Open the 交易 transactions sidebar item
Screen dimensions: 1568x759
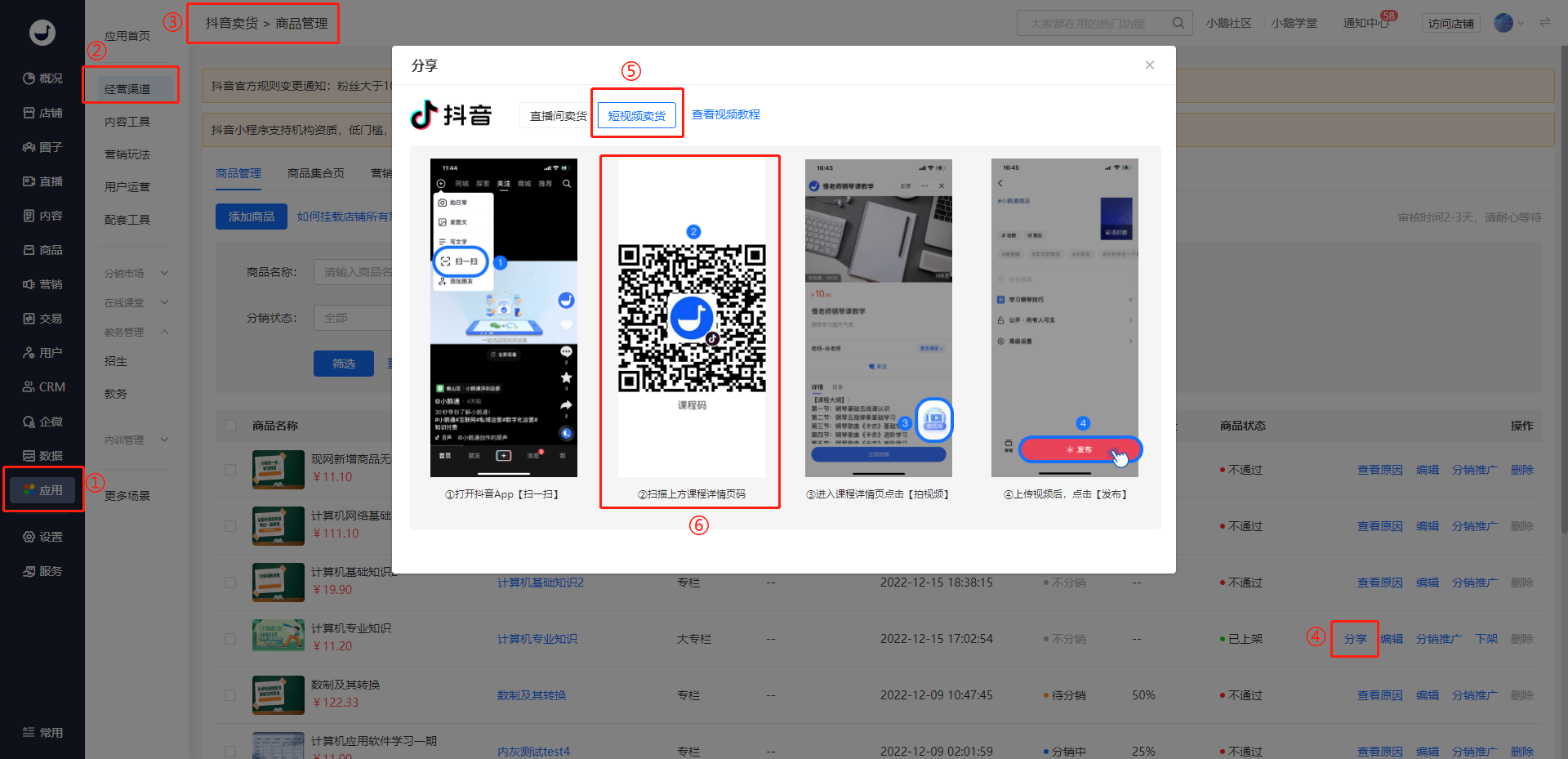click(42, 319)
